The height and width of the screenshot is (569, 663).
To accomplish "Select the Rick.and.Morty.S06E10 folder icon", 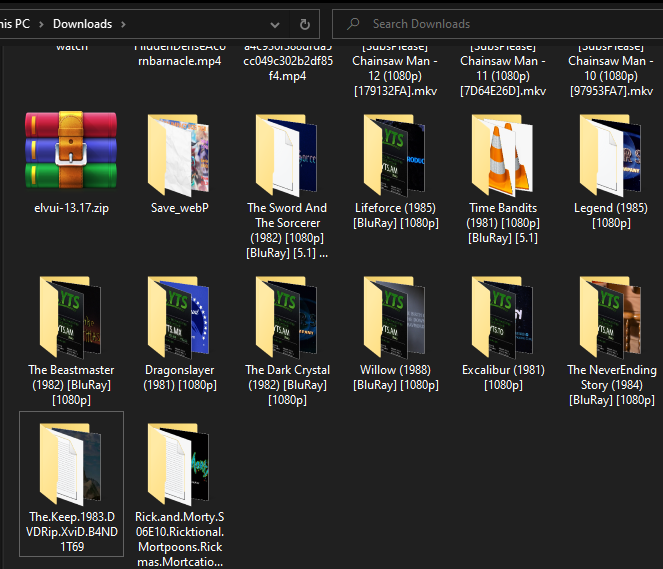I will [178, 464].
